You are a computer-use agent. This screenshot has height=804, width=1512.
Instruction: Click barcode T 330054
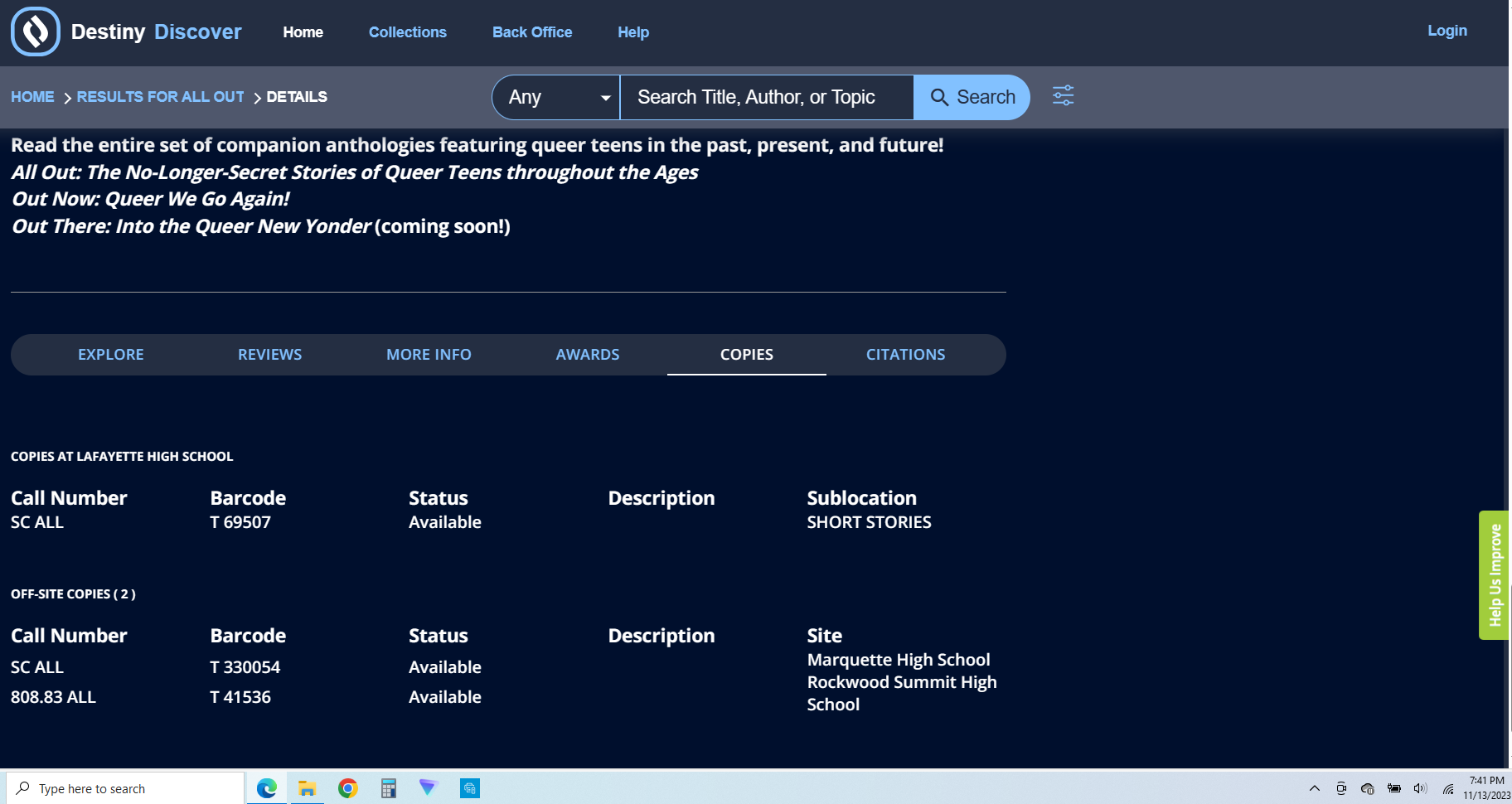click(245, 667)
